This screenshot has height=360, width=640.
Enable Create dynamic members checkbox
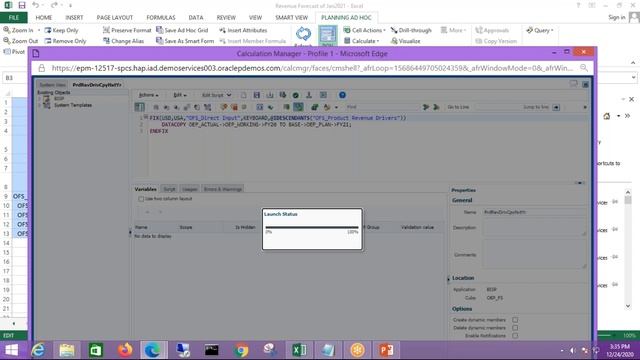click(515, 320)
